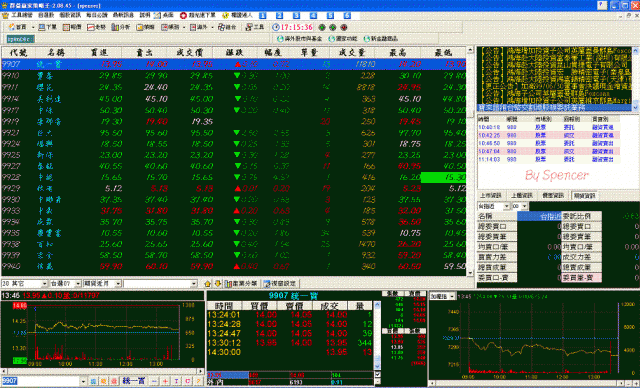640x388 pixels.
Task: Switch to numbered desktop button 1
Action: [x=262, y=16]
